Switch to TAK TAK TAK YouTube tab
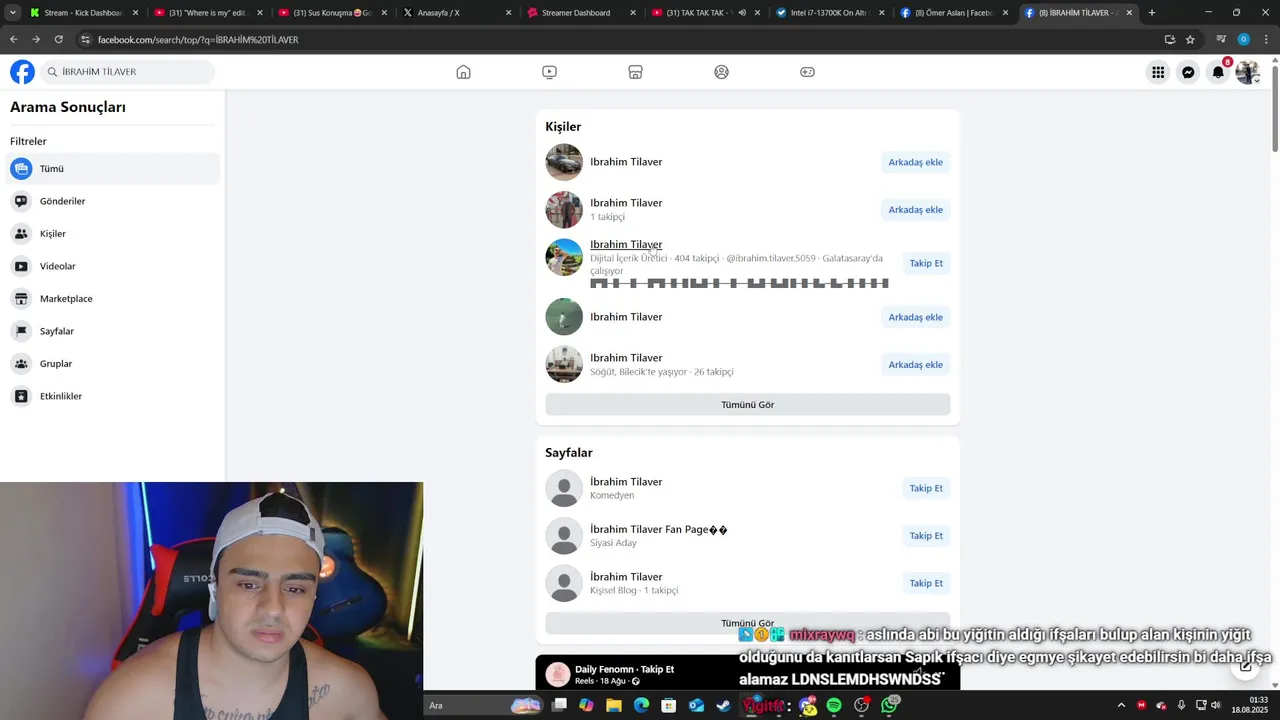 click(706, 13)
